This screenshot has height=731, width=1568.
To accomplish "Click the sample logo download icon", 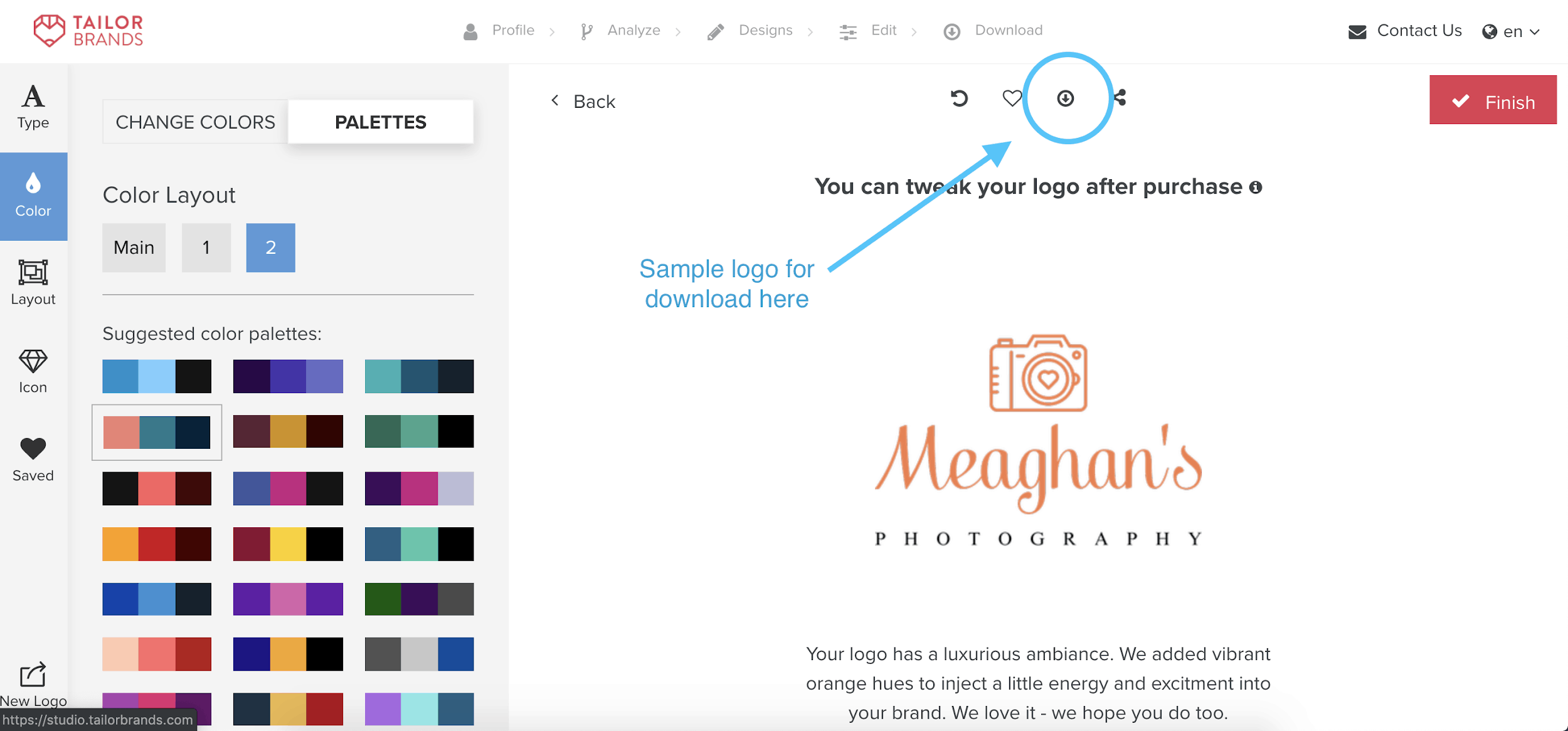I will (x=1065, y=97).
